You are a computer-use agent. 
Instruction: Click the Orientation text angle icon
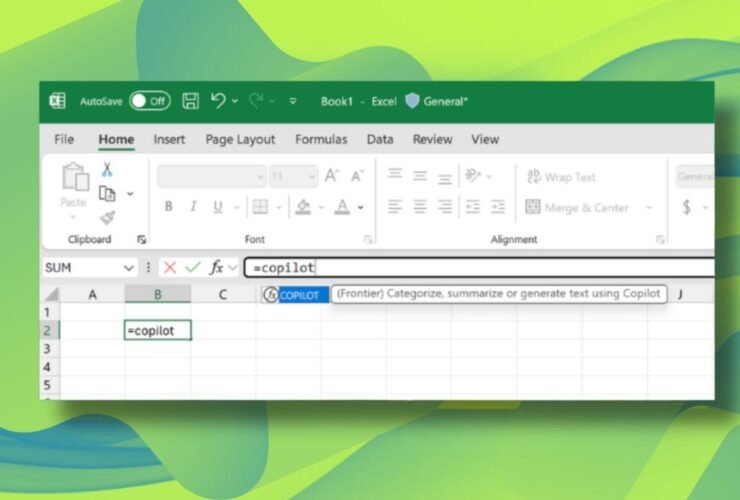click(x=472, y=176)
